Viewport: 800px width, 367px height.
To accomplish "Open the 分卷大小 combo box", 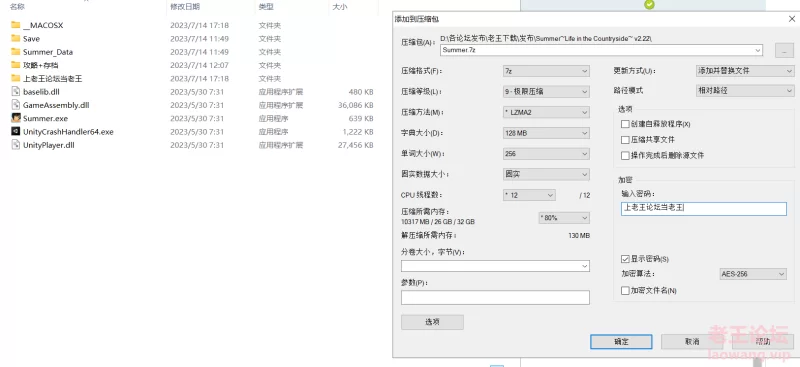I will (x=495, y=266).
